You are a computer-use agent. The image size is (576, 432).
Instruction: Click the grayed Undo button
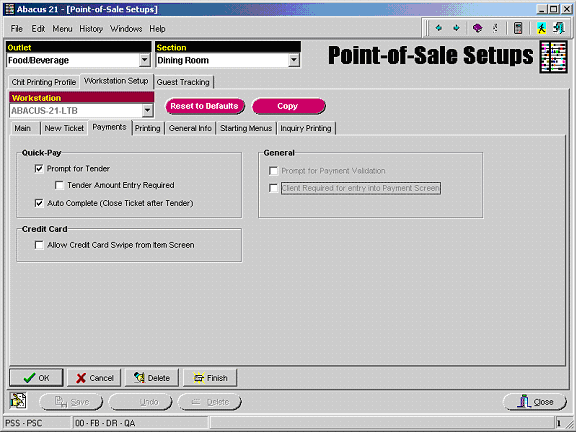click(x=140, y=402)
